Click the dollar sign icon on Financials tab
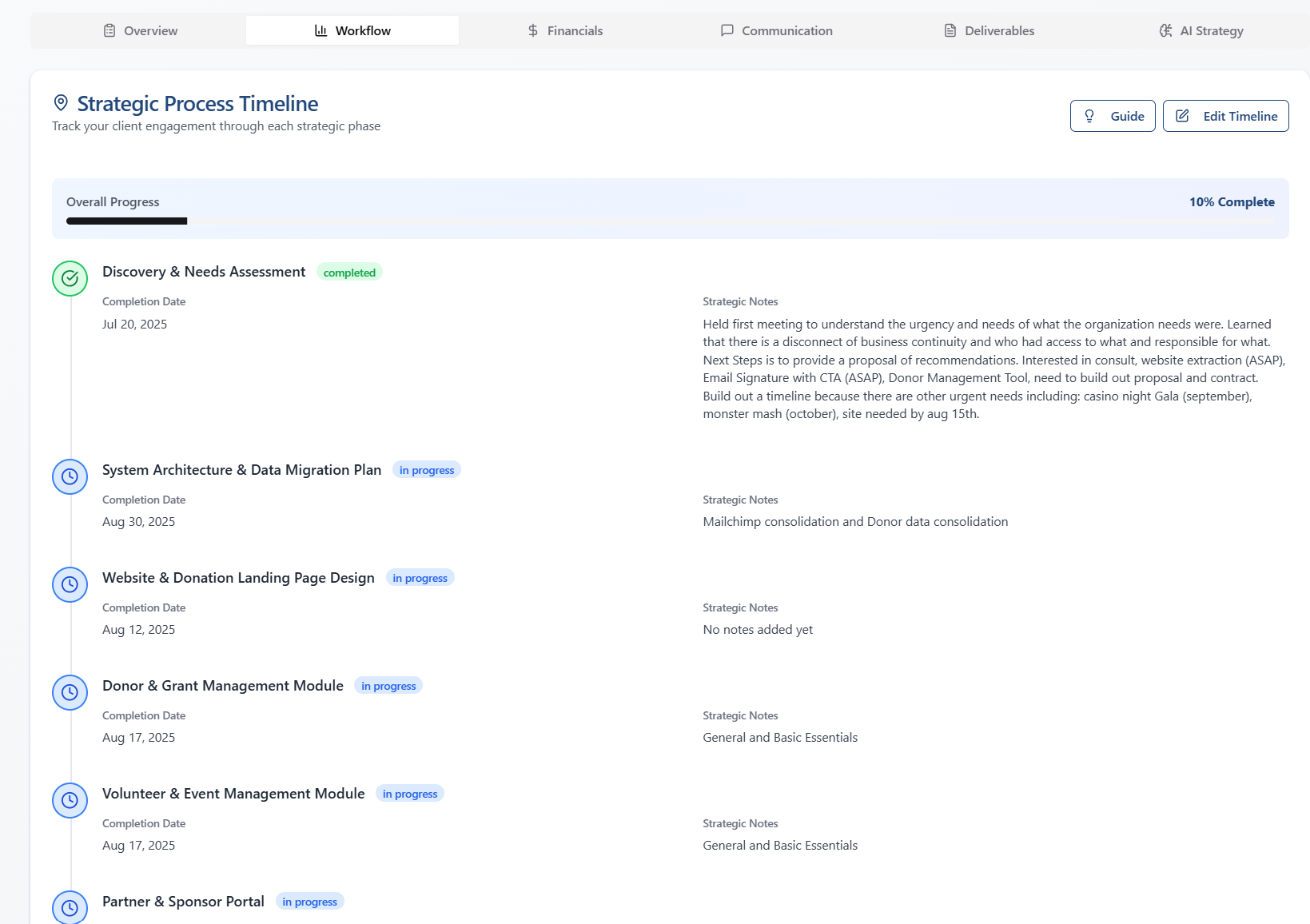Viewport: 1310px width, 924px height. pos(533,30)
